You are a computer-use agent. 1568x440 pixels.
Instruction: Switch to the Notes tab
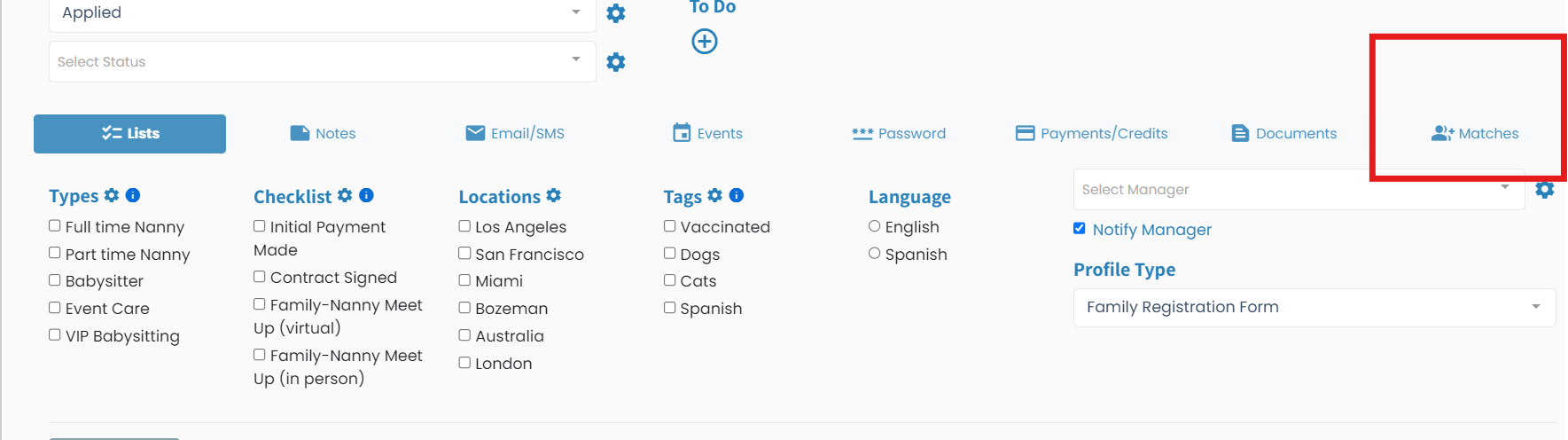tap(324, 134)
